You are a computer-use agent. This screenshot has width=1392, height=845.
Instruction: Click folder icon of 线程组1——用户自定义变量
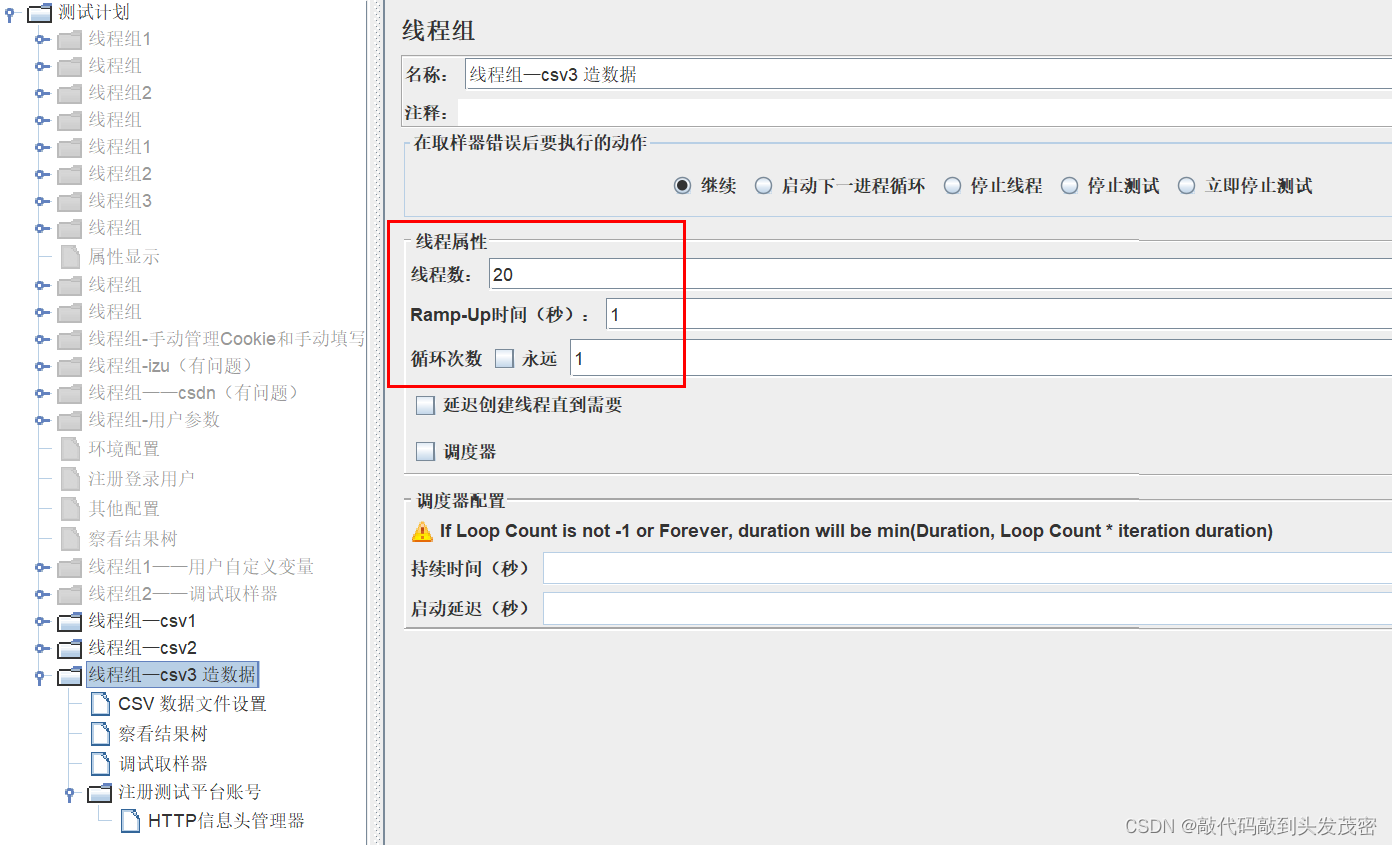(x=69, y=568)
